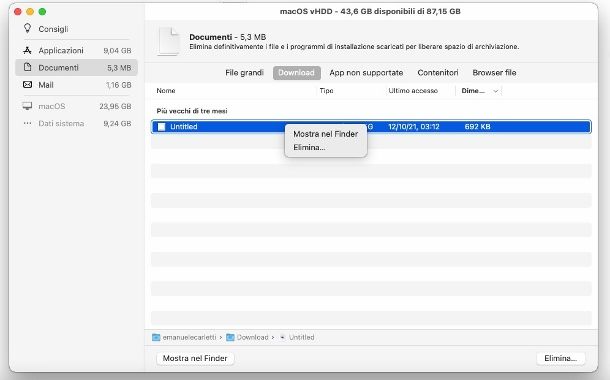Click emanuelecarletti in the path bar
The width and height of the screenshot is (610, 380).
pyautogui.click(x=189, y=337)
